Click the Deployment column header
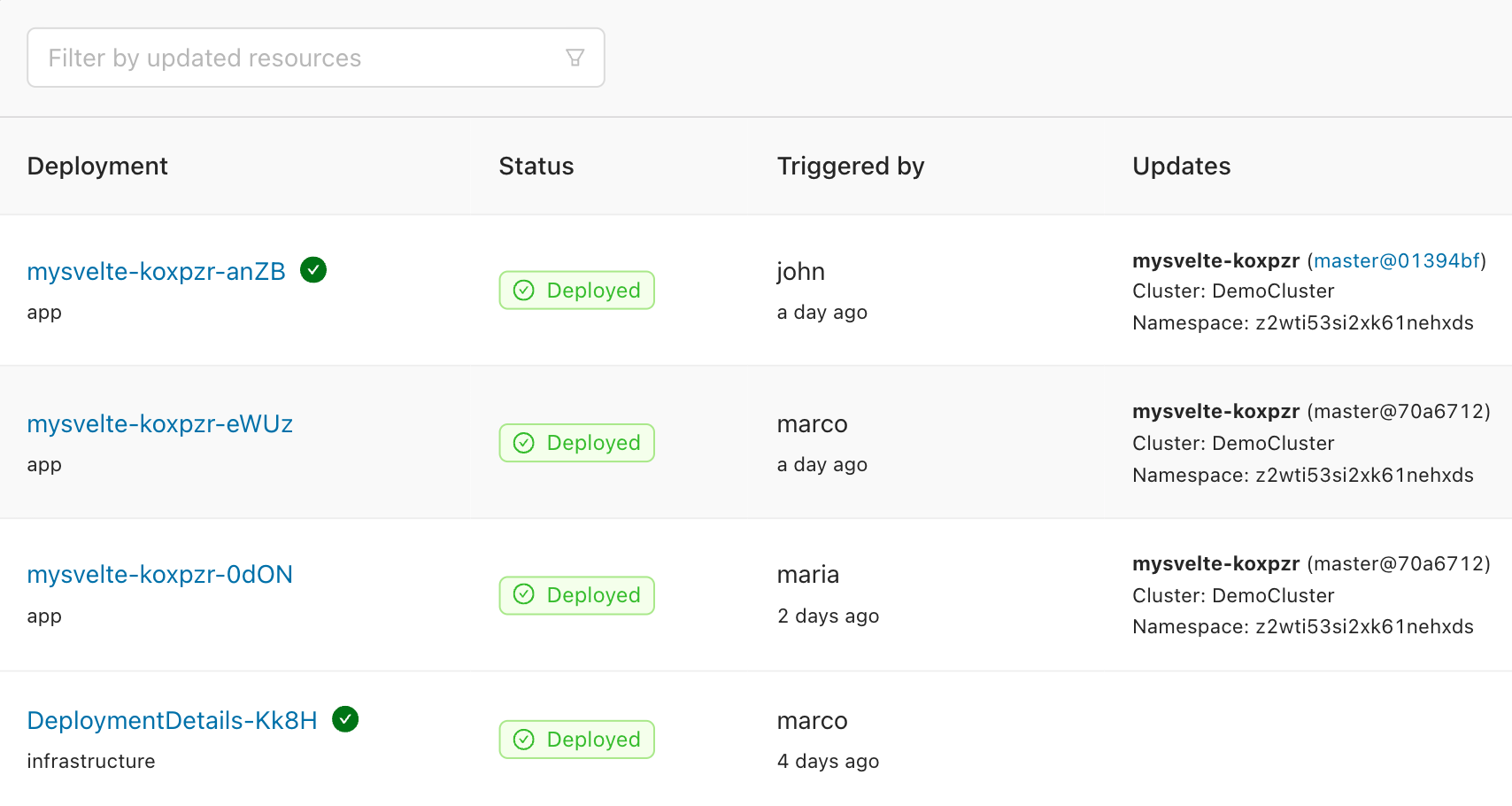This screenshot has width=1512, height=806. click(97, 166)
